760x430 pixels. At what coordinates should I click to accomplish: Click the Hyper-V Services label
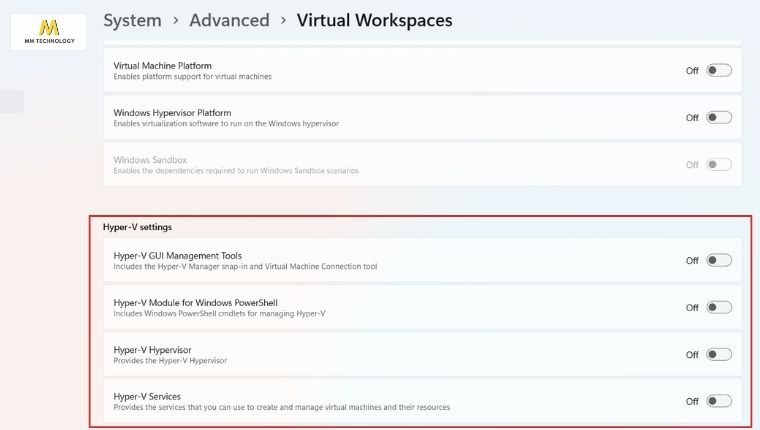[x=147, y=396]
